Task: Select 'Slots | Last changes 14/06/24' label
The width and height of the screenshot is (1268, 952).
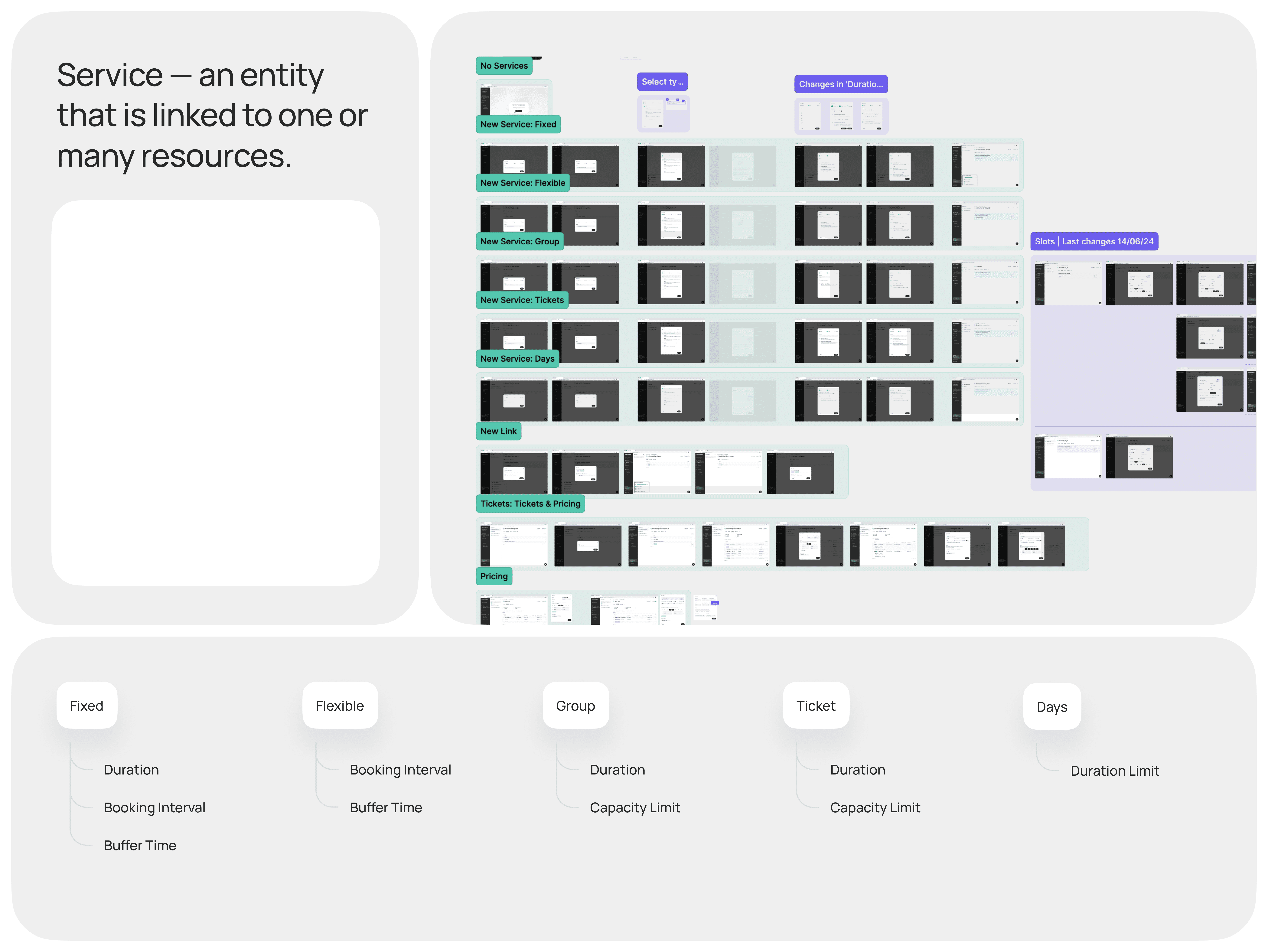Action: pos(1094,241)
